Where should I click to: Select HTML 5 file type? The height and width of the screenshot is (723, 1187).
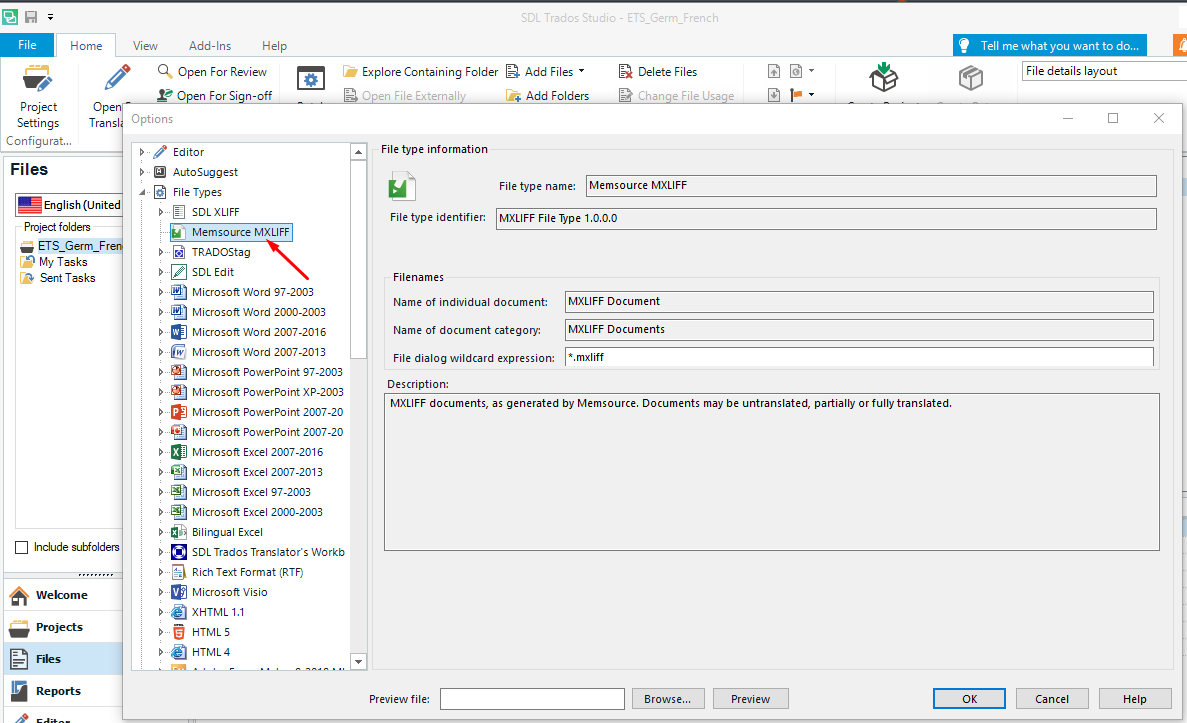point(210,632)
